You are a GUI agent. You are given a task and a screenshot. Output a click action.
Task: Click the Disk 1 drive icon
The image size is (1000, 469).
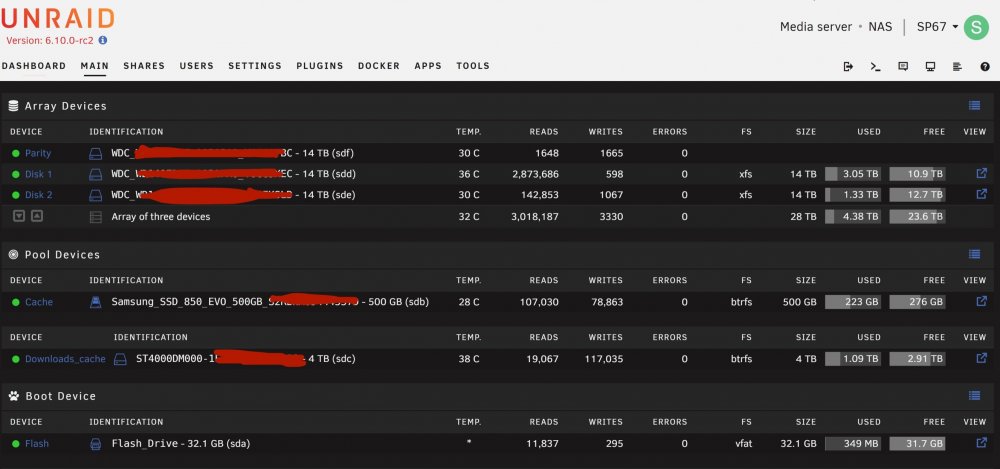(x=95, y=174)
